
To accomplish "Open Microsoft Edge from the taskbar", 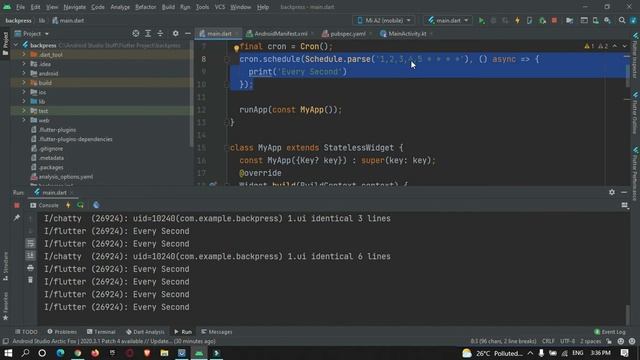I will point(60,353).
